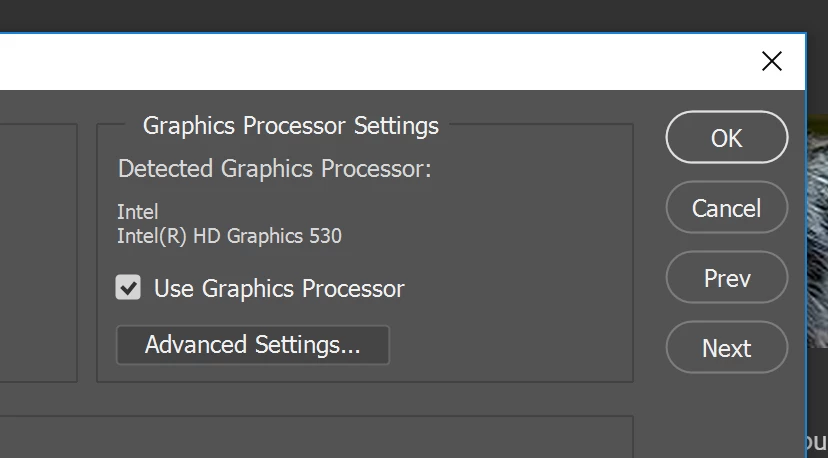Click empty space right of Advanced Settings button
This screenshot has width=828, height=458.
click(510, 345)
